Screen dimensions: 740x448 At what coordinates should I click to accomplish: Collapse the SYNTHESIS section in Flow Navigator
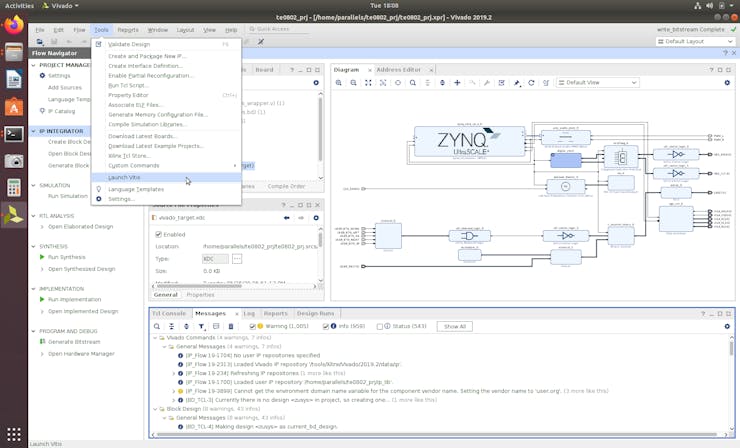[x=33, y=246]
